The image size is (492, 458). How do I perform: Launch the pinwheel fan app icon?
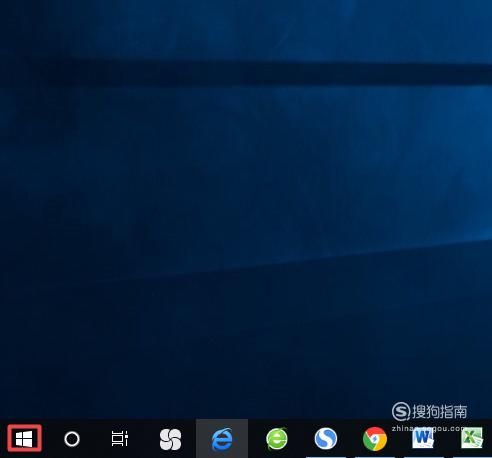pos(170,439)
